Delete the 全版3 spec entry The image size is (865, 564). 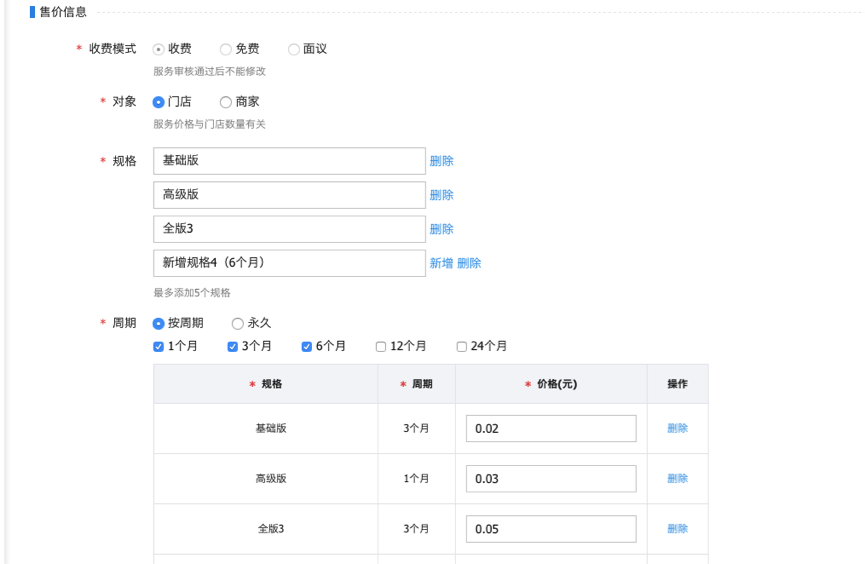[x=441, y=229]
